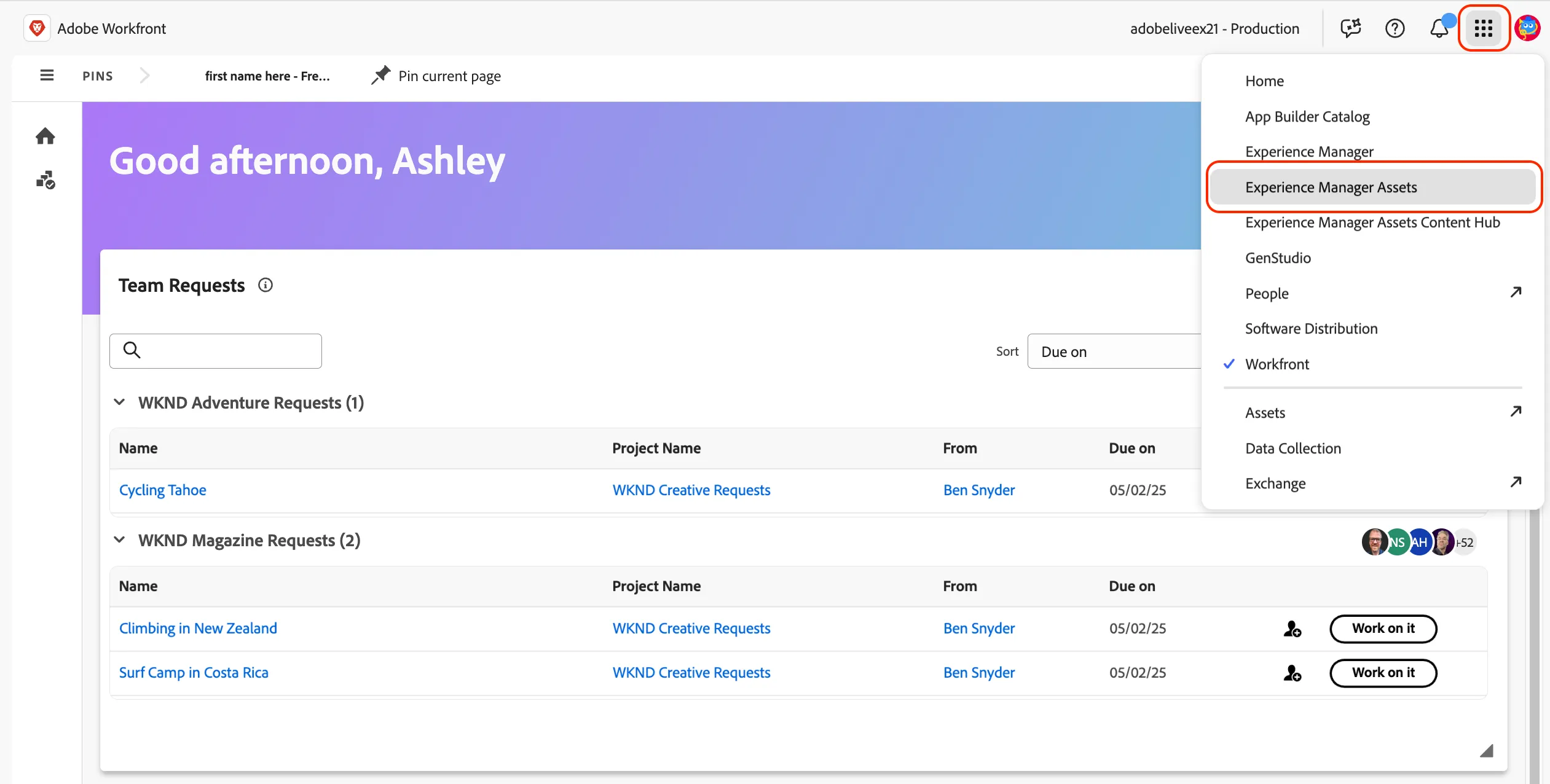This screenshot has height=784, width=1550.
Task: Open the Sort Due on dropdown
Action: [1114, 351]
